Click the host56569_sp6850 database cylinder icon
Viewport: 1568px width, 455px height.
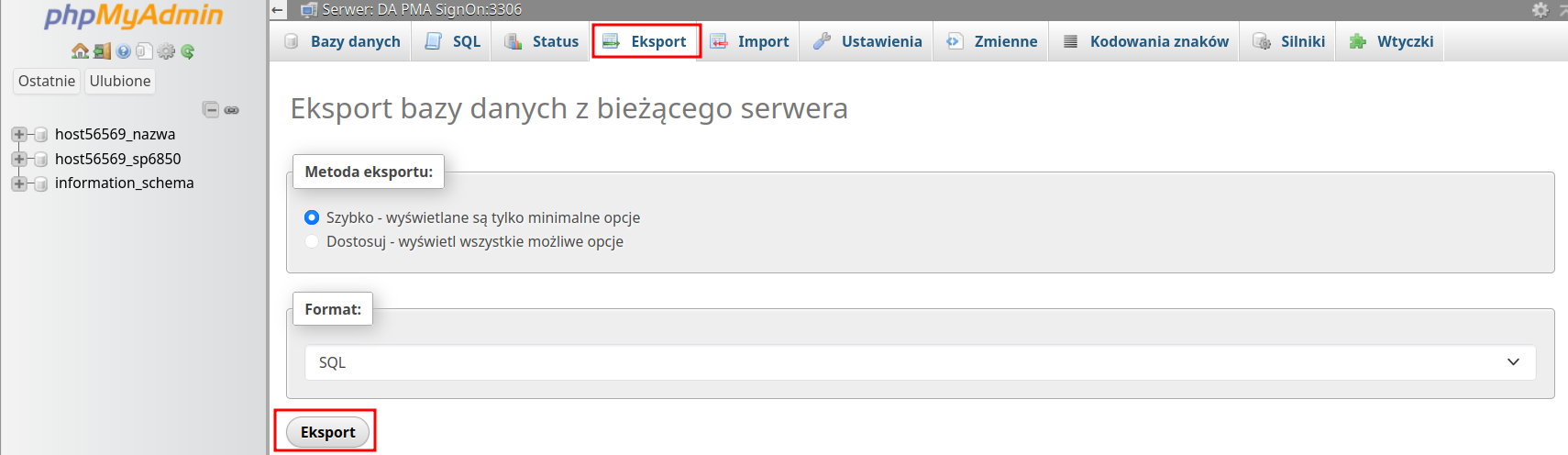coord(40,160)
